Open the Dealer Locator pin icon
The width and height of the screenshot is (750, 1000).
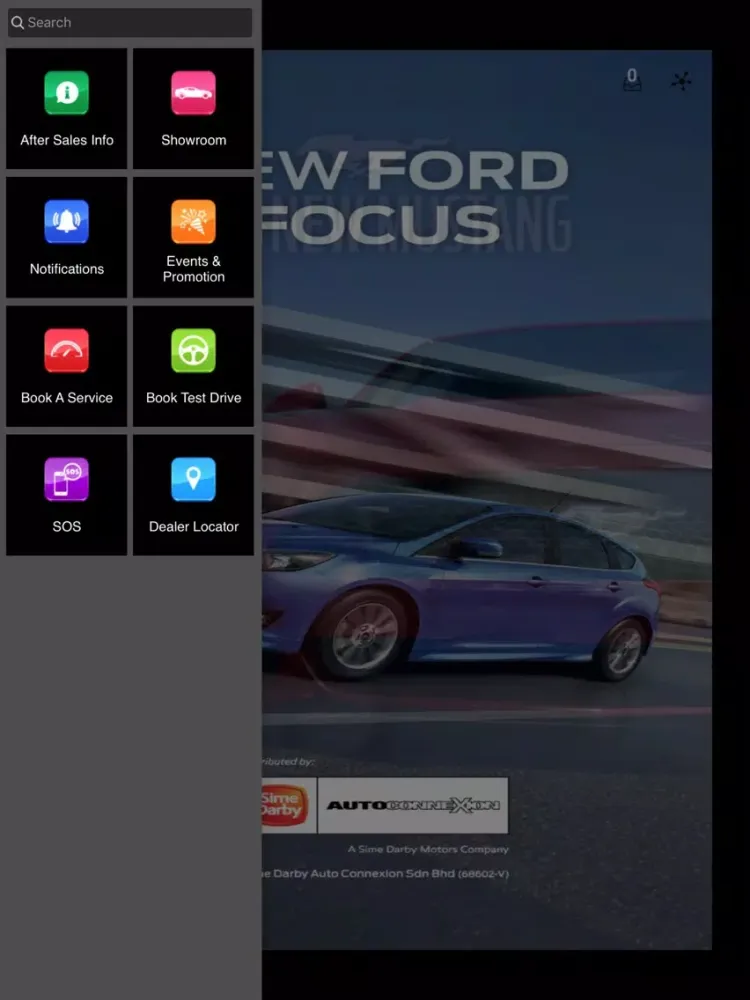[x=193, y=480]
